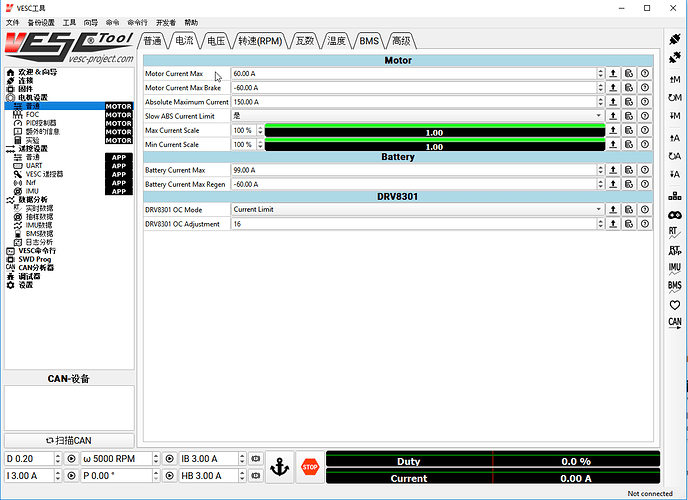Toggle the CAN forwarding icon

(x=675, y=322)
